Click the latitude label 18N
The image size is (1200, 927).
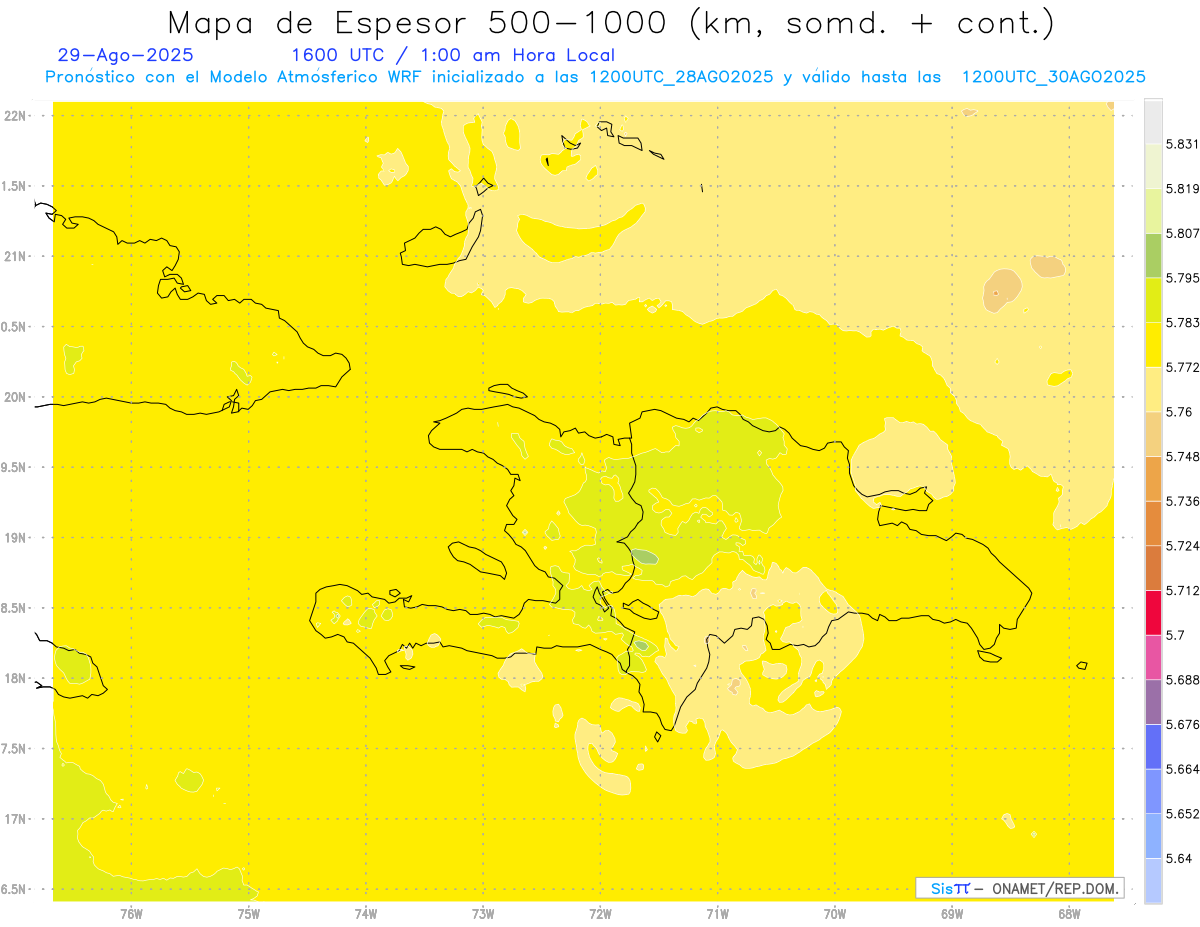coord(14,679)
